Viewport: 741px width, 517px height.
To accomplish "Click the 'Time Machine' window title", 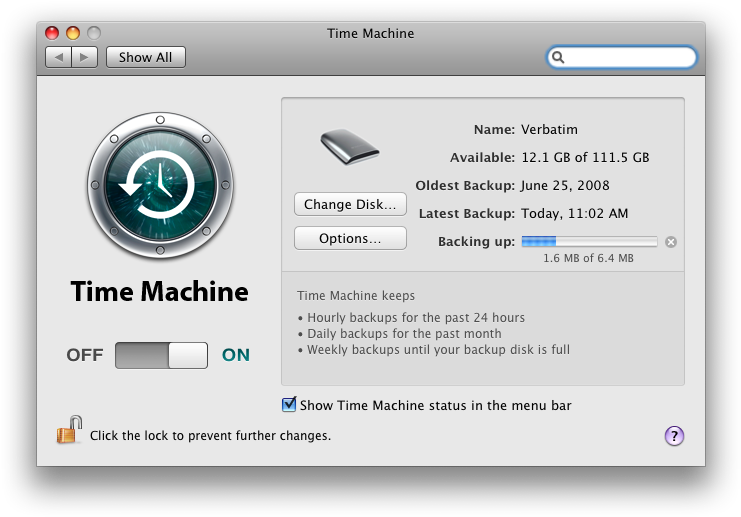I will coord(370,34).
